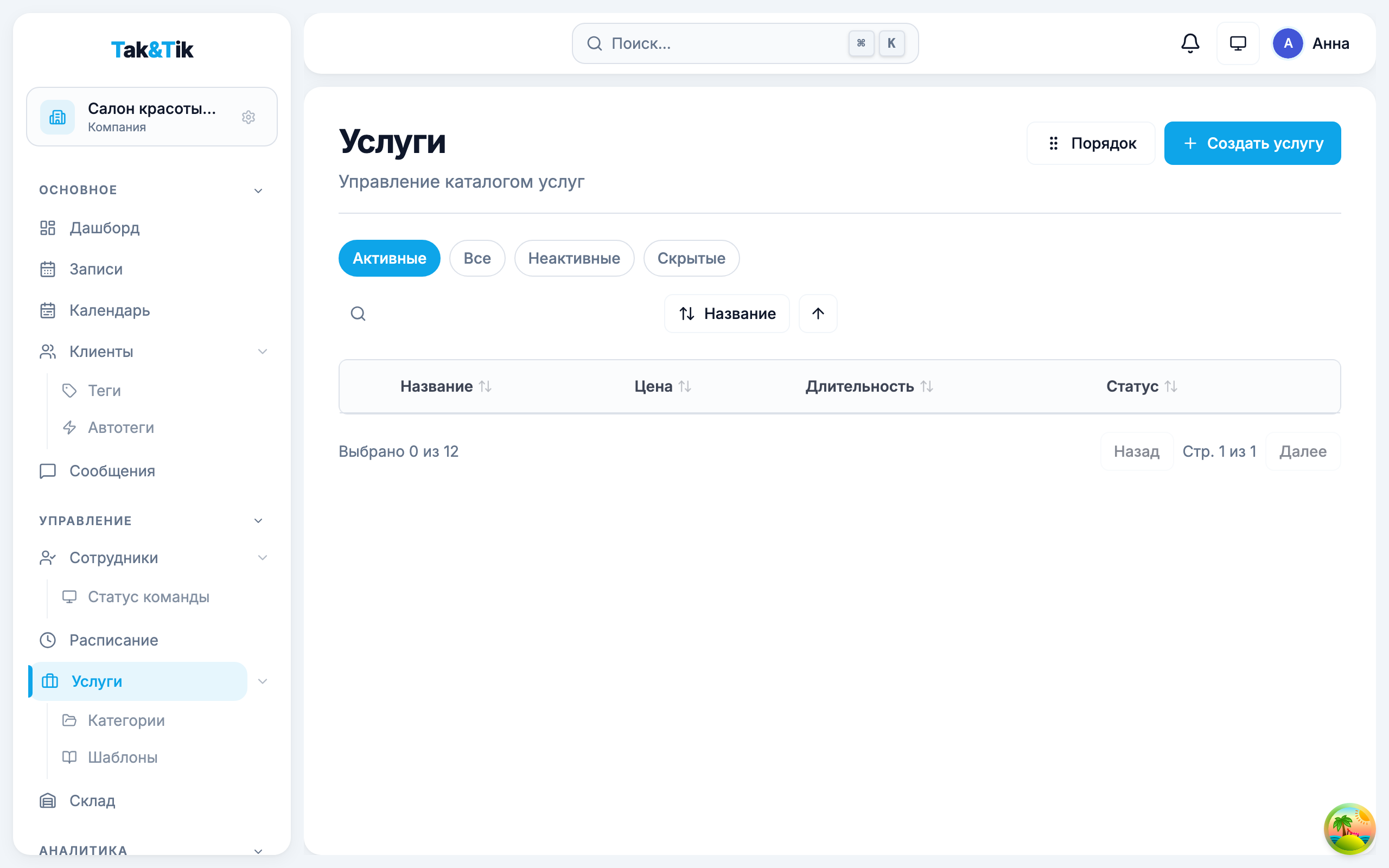Open Сообщения via the chat bubble icon

click(48, 471)
